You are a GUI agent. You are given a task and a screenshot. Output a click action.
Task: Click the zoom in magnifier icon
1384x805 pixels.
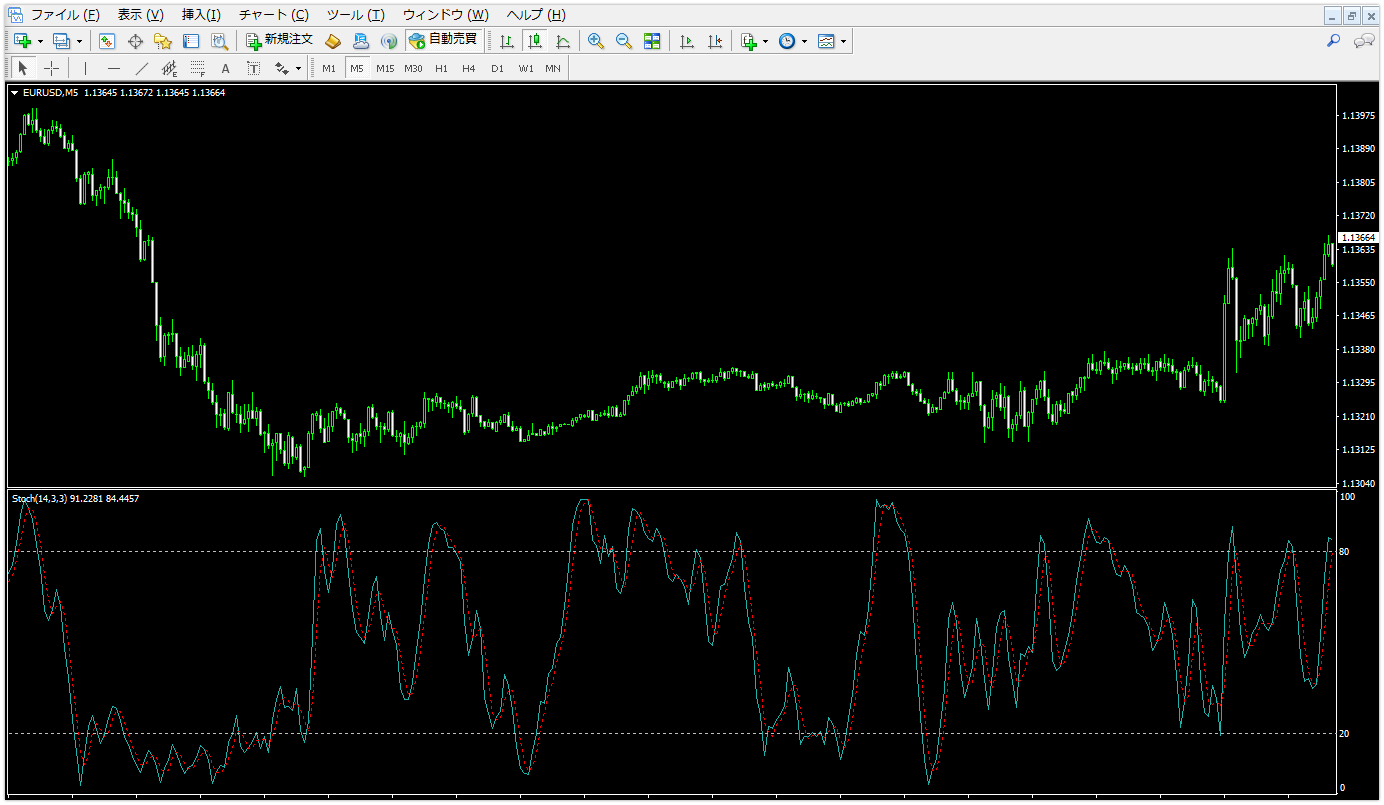coord(596,41)
